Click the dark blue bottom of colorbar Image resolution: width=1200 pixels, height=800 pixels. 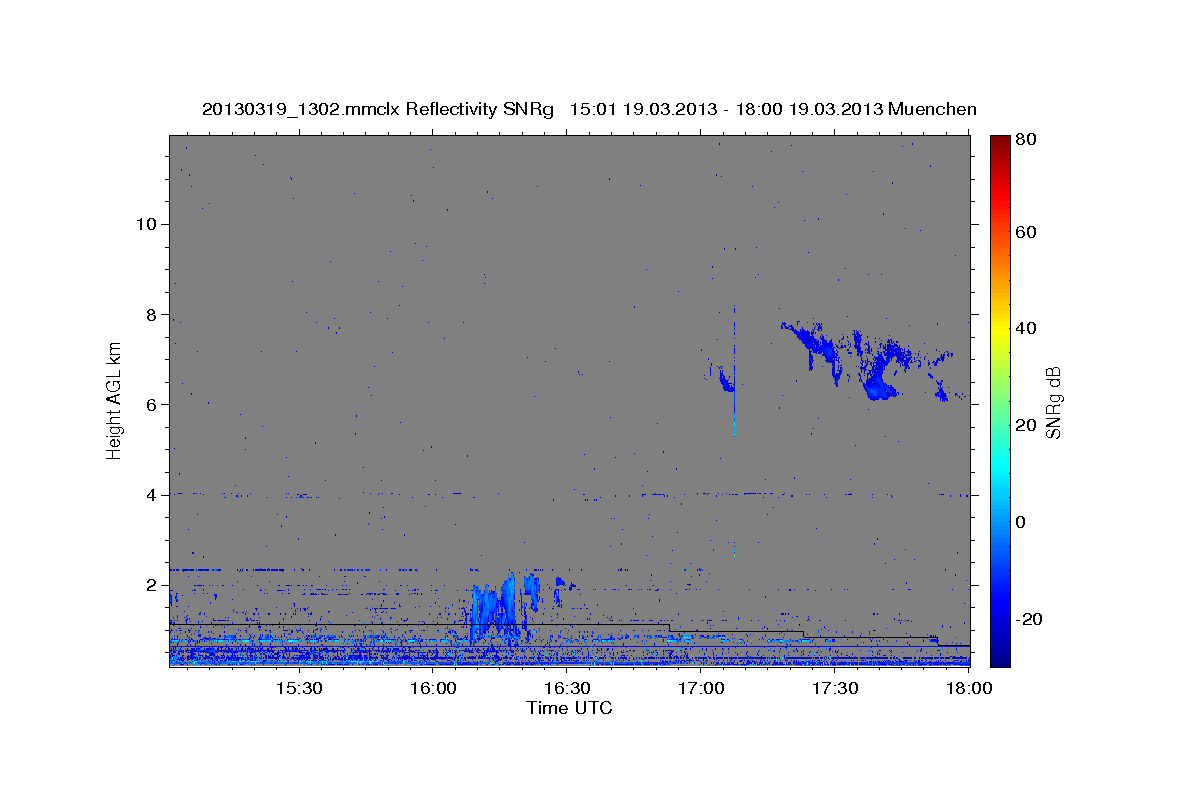[1000, 659]
